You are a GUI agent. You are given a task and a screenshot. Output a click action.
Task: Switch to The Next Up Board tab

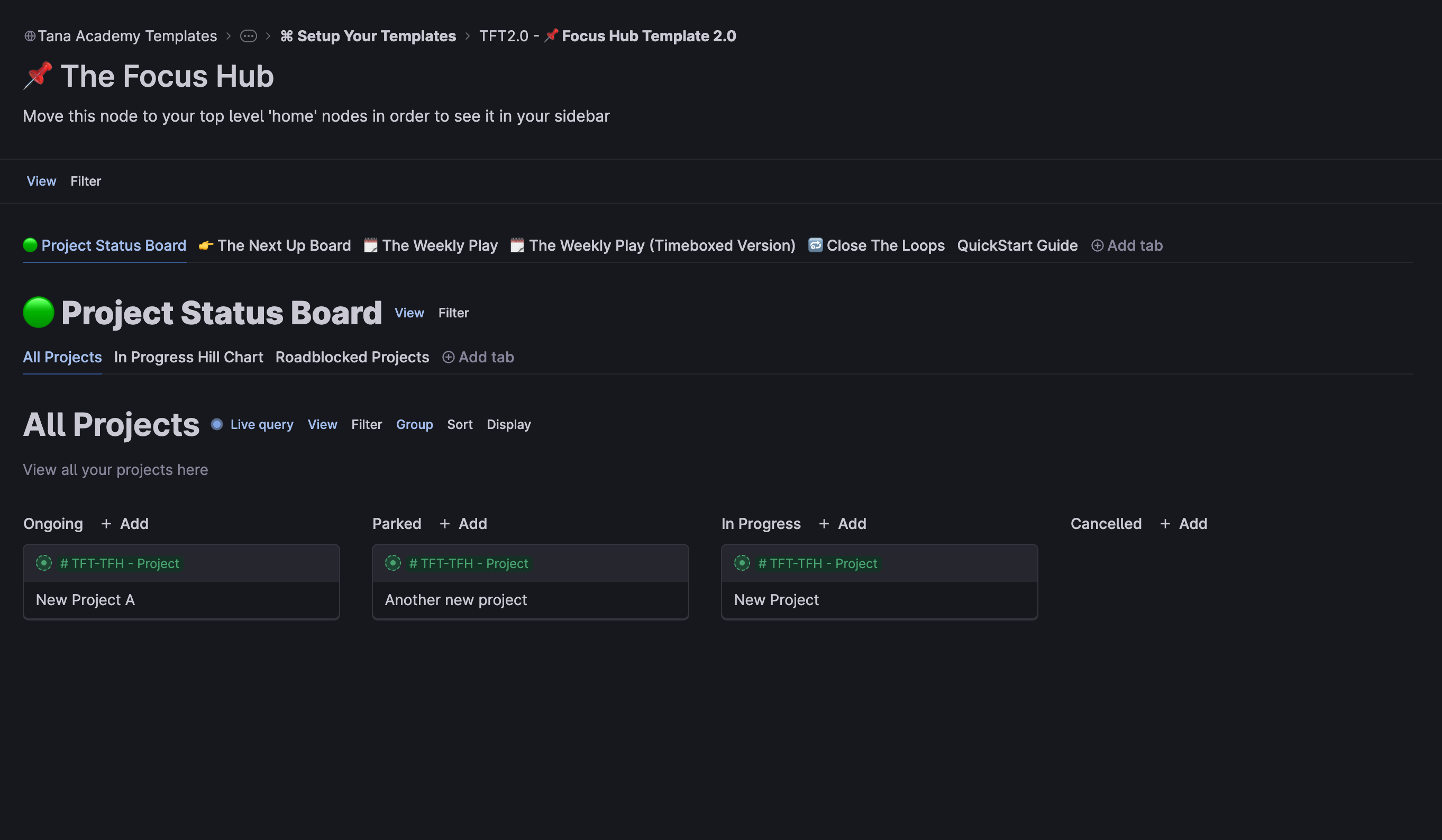284,245
